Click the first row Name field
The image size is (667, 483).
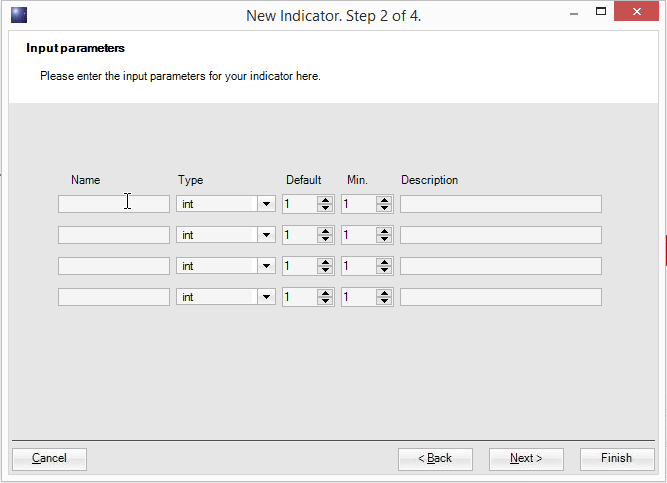[114, 204]
